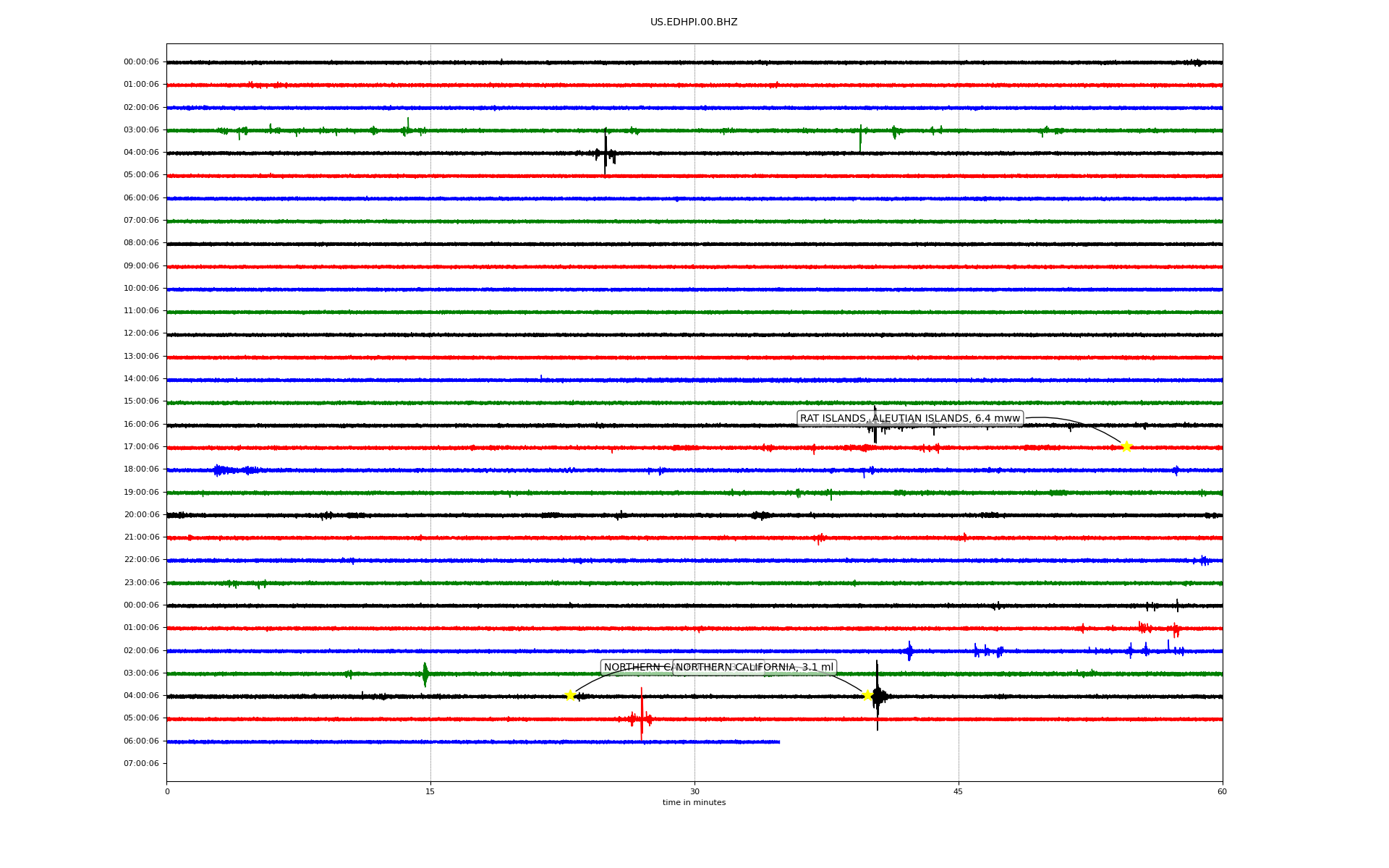Click the 23:00:06 hour label
Screen dimensions: 1389x868
[141, 582]
